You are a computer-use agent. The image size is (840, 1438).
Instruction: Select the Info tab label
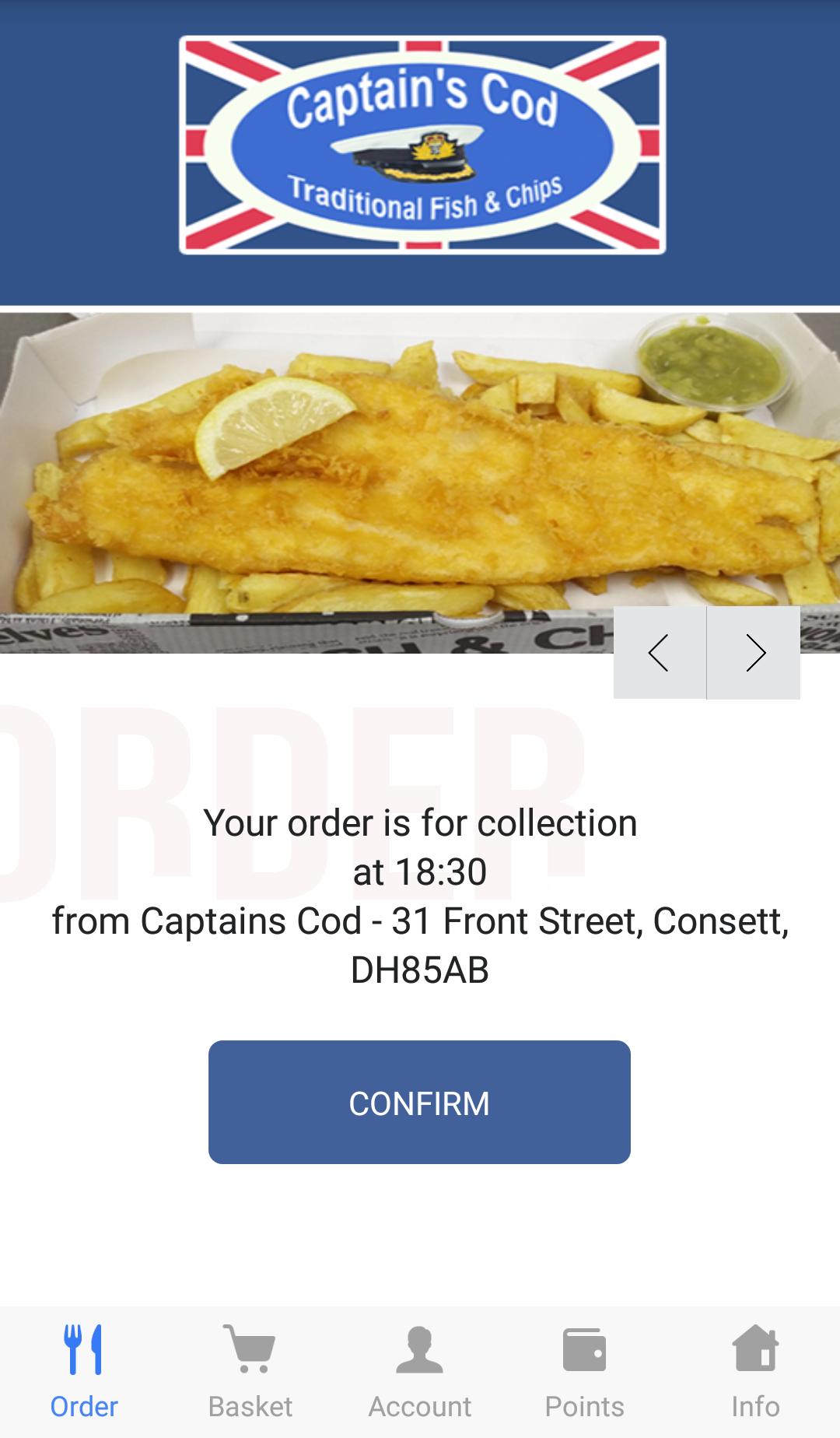(755, 1407)
